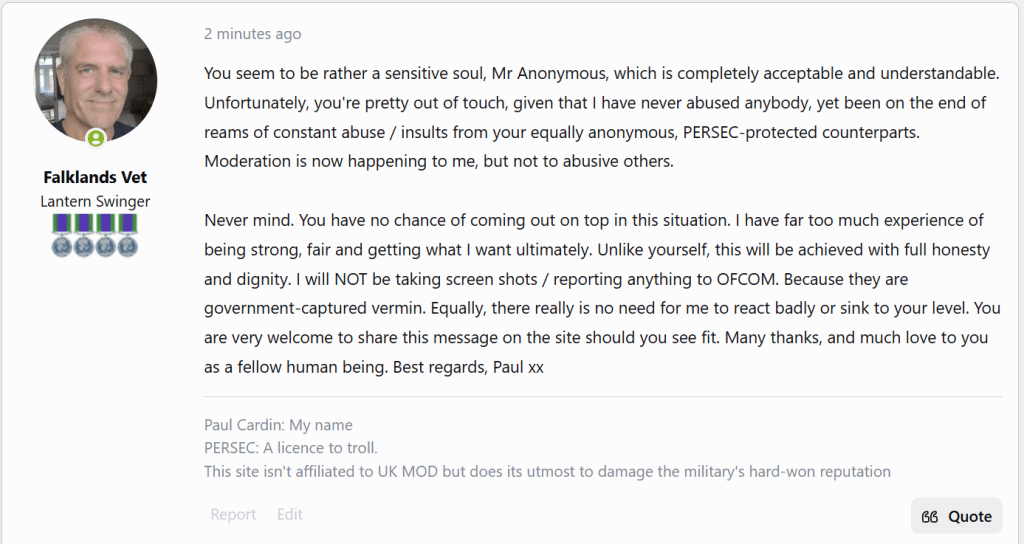The image size is (1024, 544).
Task: Click the third medal icon in the row
Action: tap(105, 234)
